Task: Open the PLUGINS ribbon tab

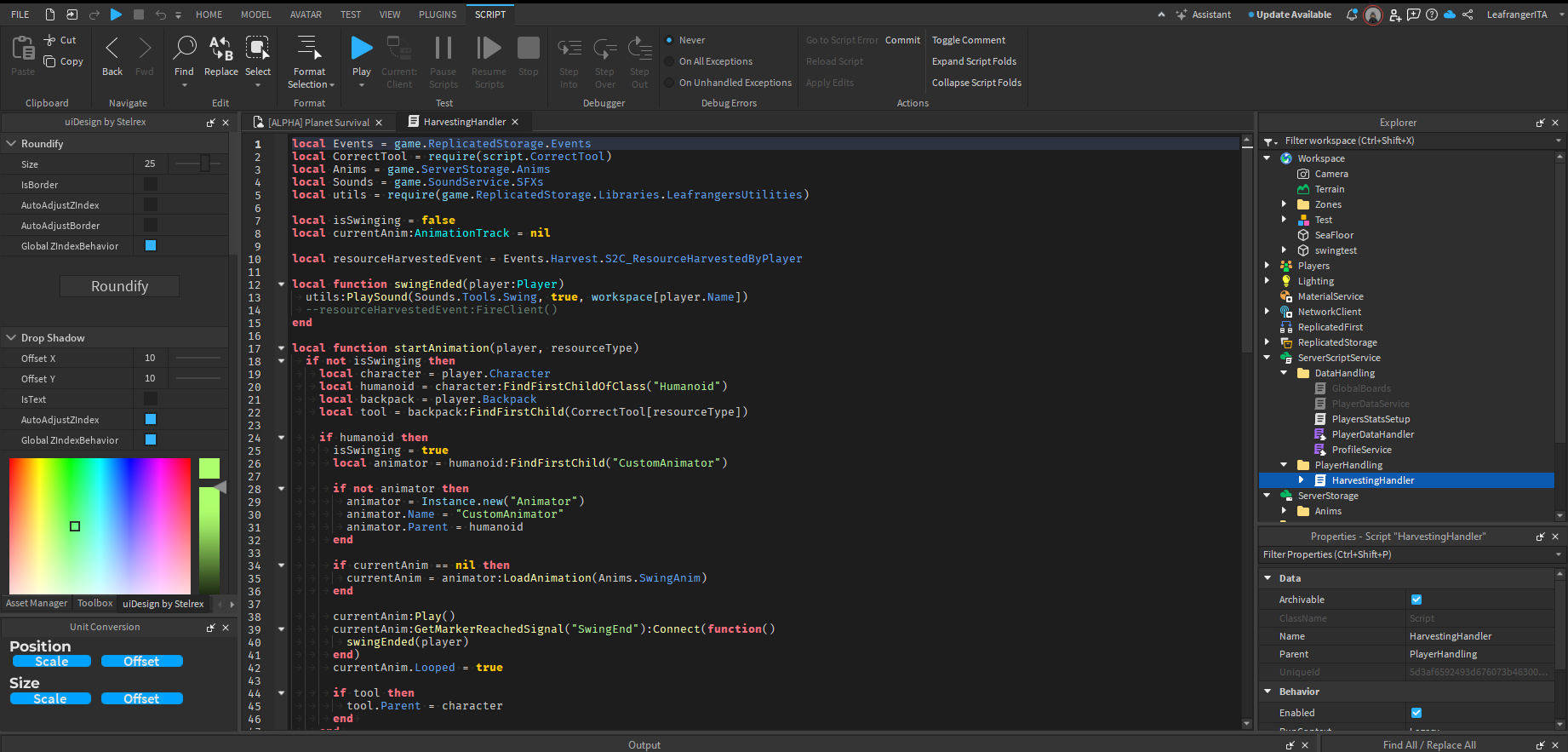Action: (x=438, y=14)
